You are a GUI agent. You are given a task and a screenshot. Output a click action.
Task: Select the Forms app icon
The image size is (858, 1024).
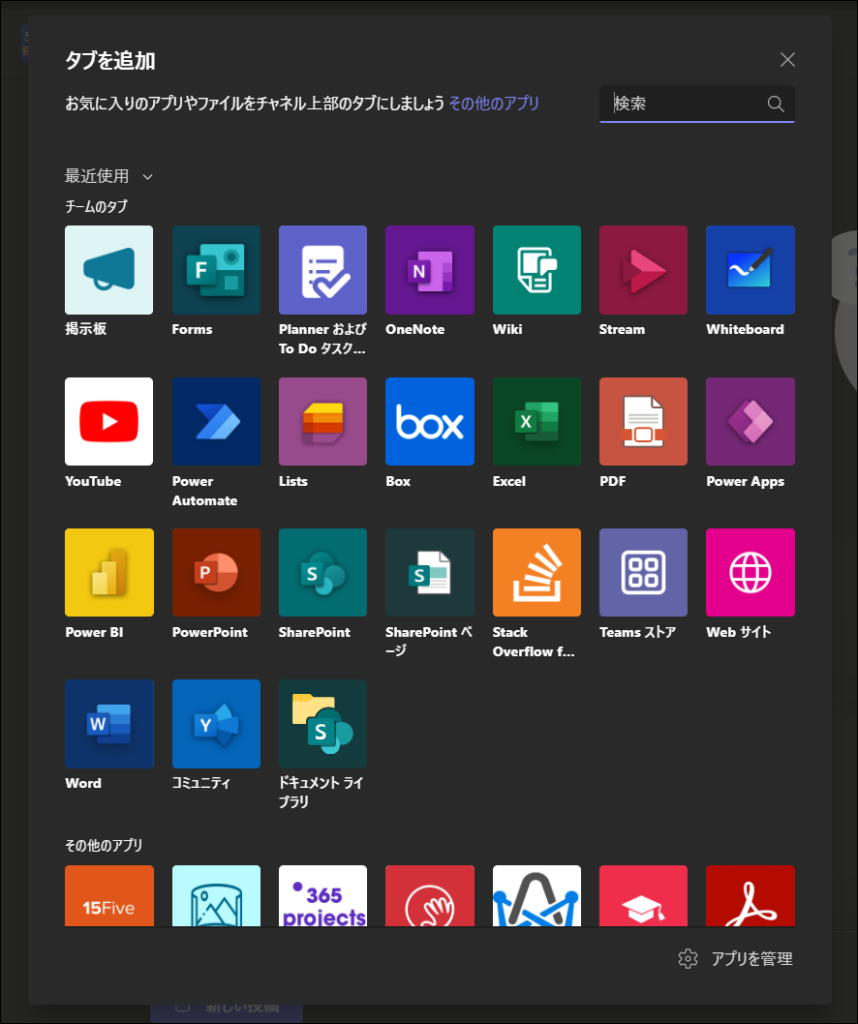(x=216, y=270)
